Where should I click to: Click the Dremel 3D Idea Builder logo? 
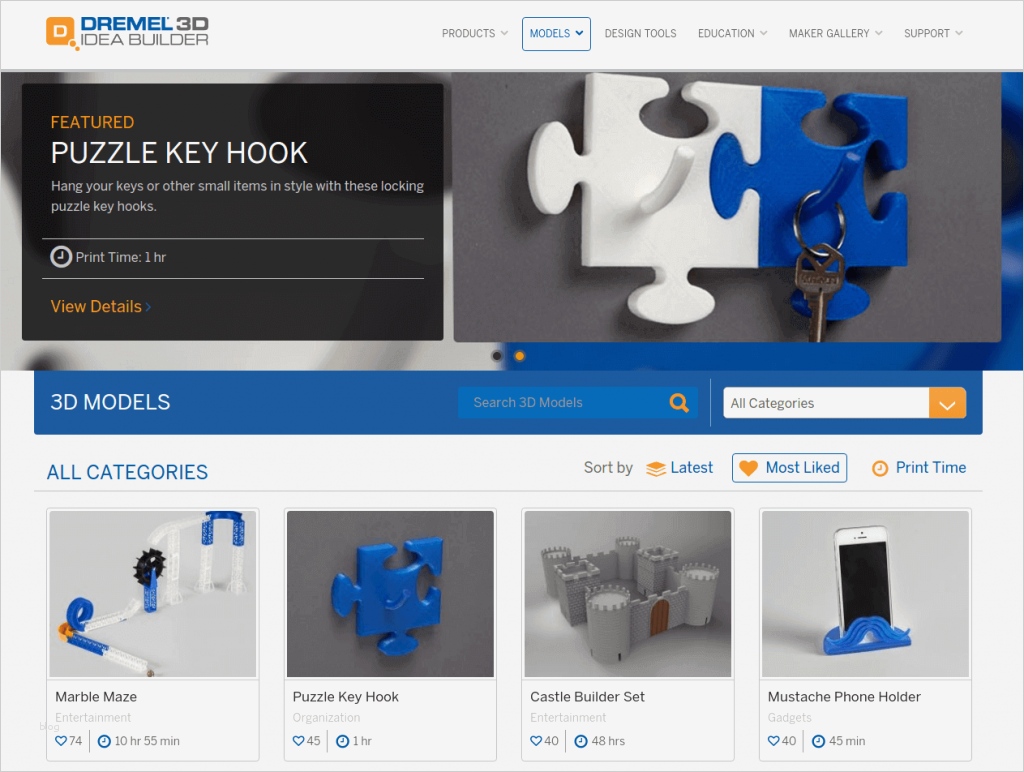pyautogui.click(x=127, y=32)
